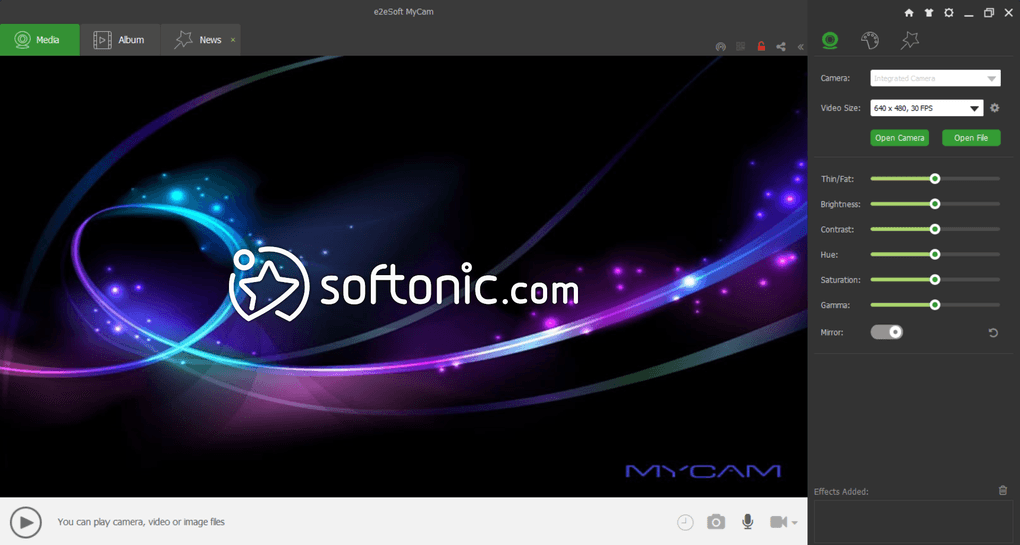
Task: Open the video record dropdown arrow
Action: coord(795,522)
